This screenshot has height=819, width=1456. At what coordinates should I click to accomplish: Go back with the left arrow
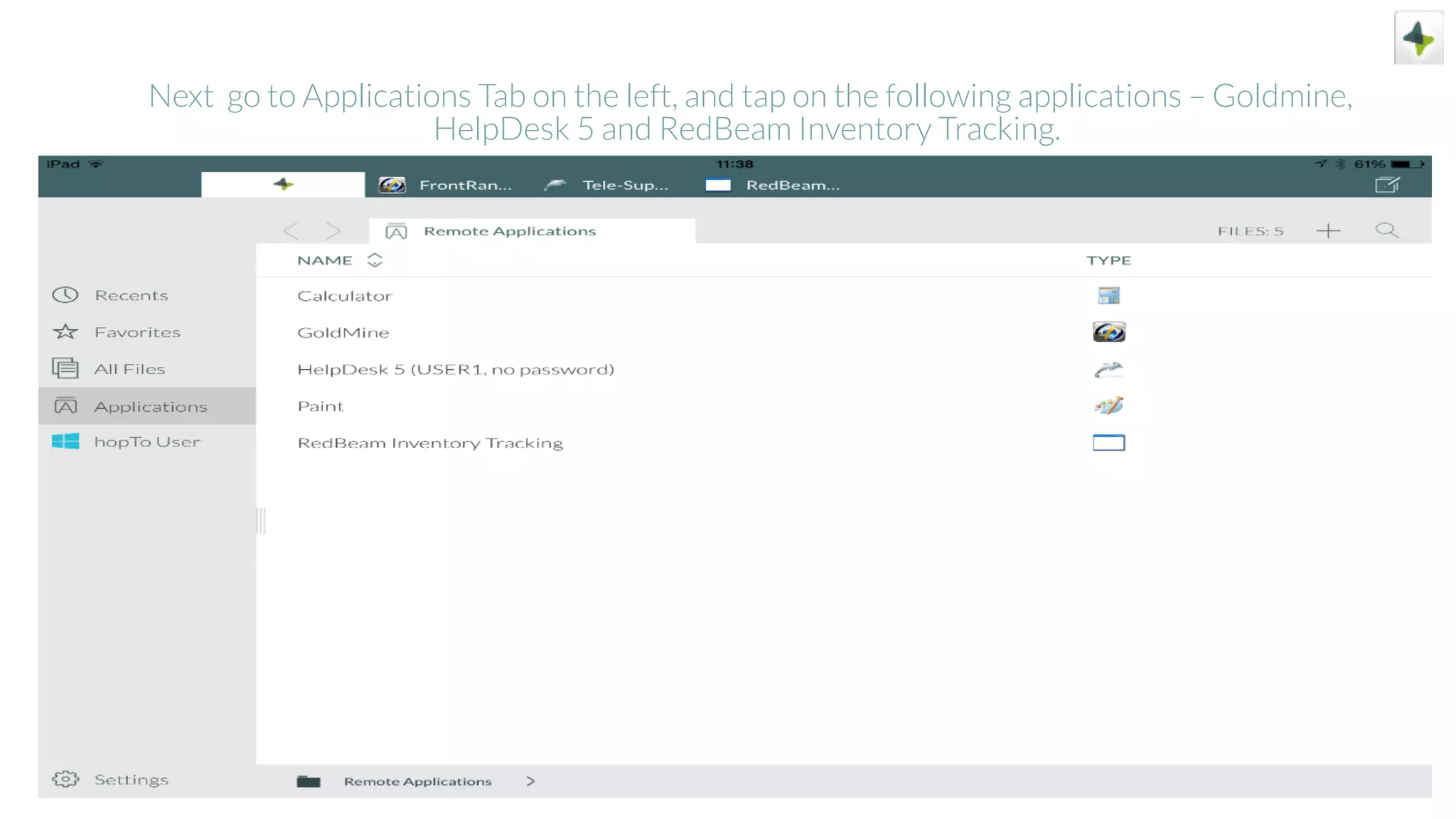pos(291,230)
